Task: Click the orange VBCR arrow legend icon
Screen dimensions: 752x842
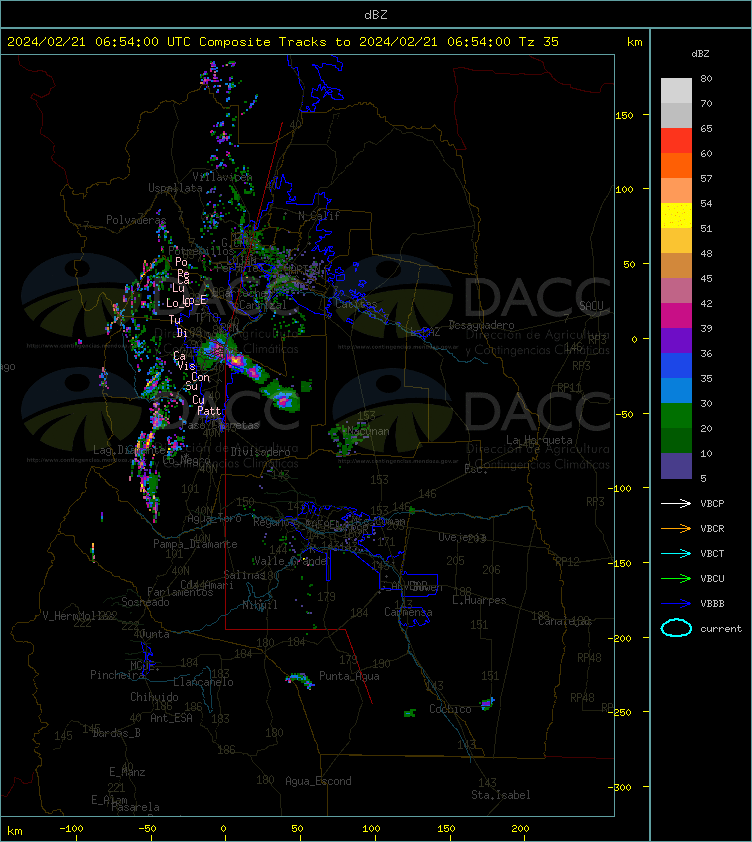Action: 676,528
